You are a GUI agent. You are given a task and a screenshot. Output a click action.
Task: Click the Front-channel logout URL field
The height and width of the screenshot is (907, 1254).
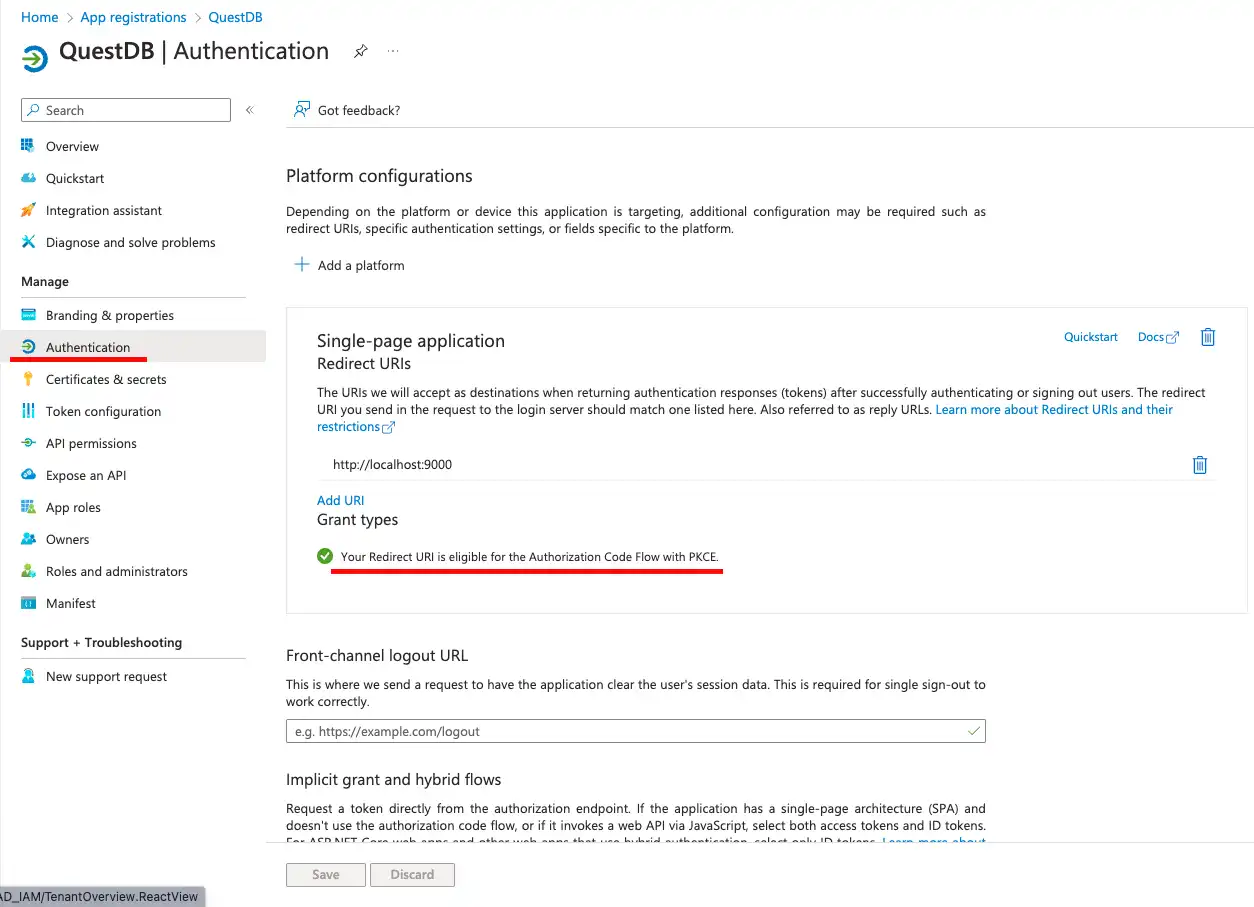click(x=635, y=731)
